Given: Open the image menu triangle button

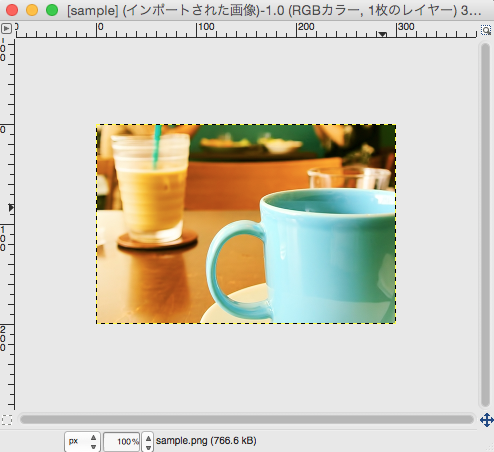Looking at the screenshot, I should (x=6, y=29).
